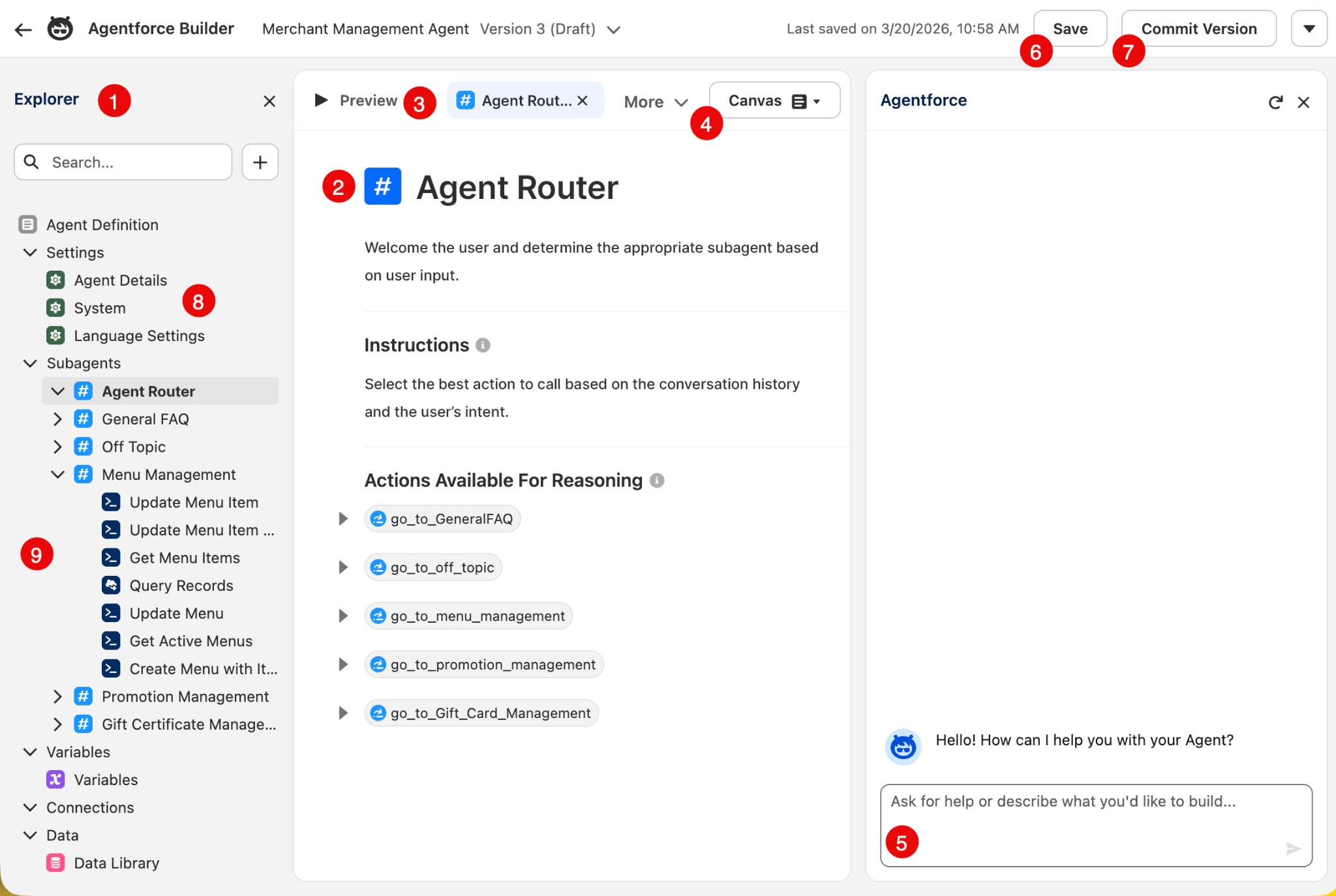Go back using the left arrow icon
The image size is (1336, 896).
[x=23, y=29]
